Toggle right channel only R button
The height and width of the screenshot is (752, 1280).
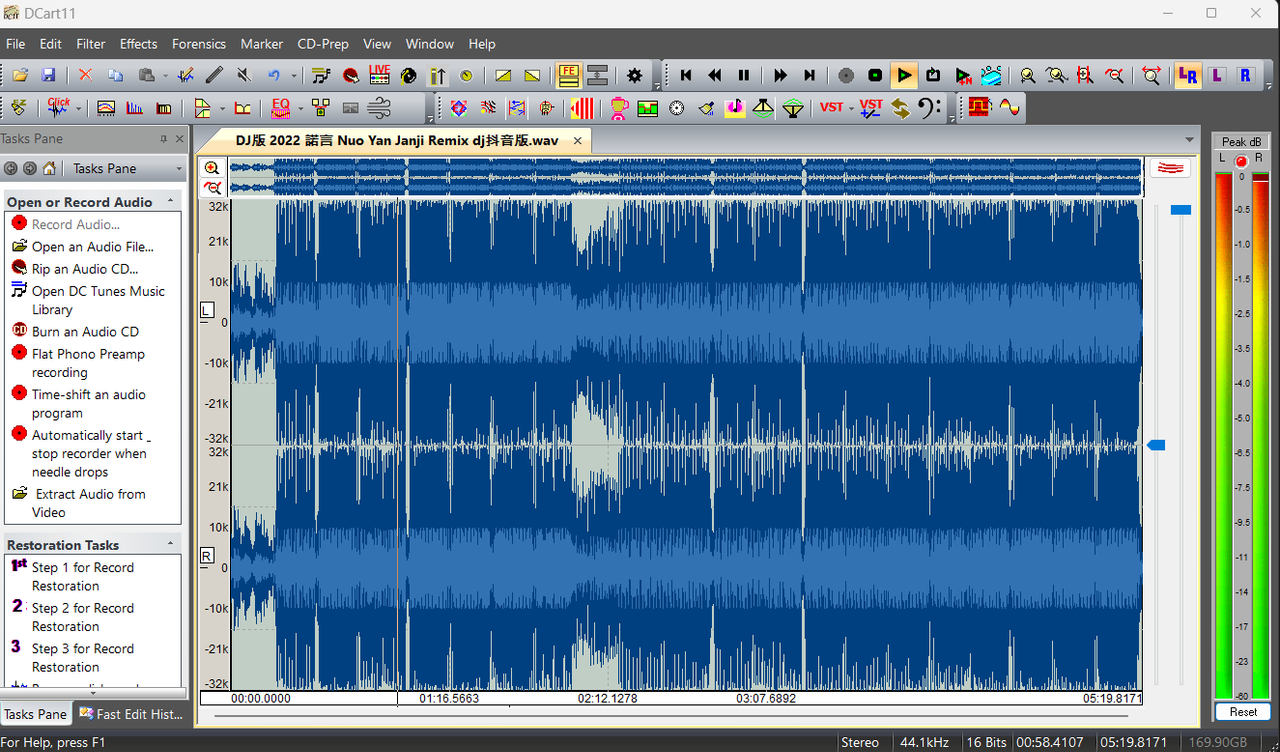pyautogui.click(x=1244, y=75)
